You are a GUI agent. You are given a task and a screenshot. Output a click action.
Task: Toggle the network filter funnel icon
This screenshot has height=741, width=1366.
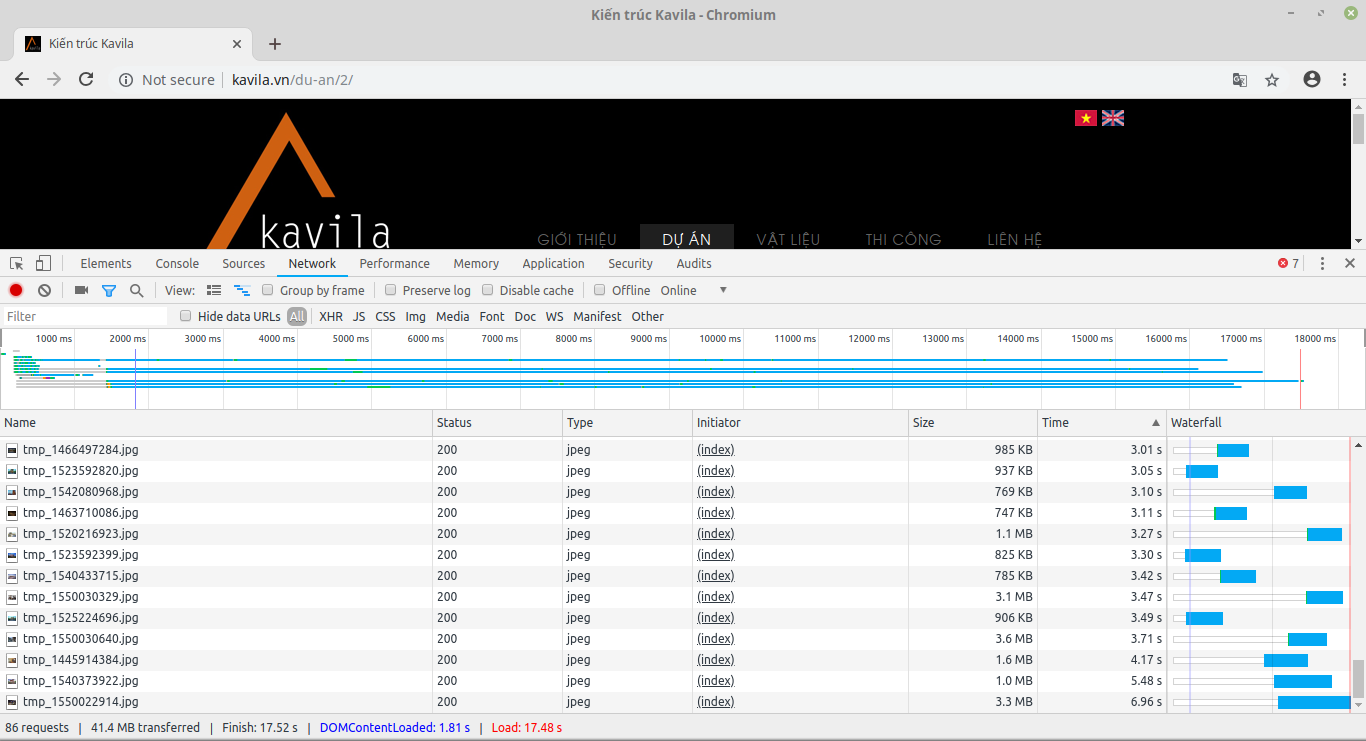coord(109,290)
